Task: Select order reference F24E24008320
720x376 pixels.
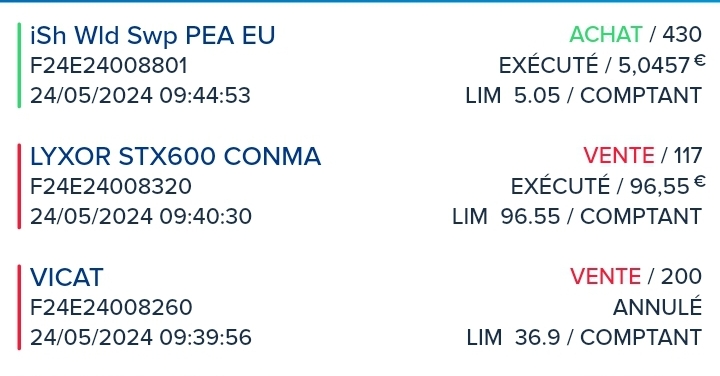Action: click(111, 186)
